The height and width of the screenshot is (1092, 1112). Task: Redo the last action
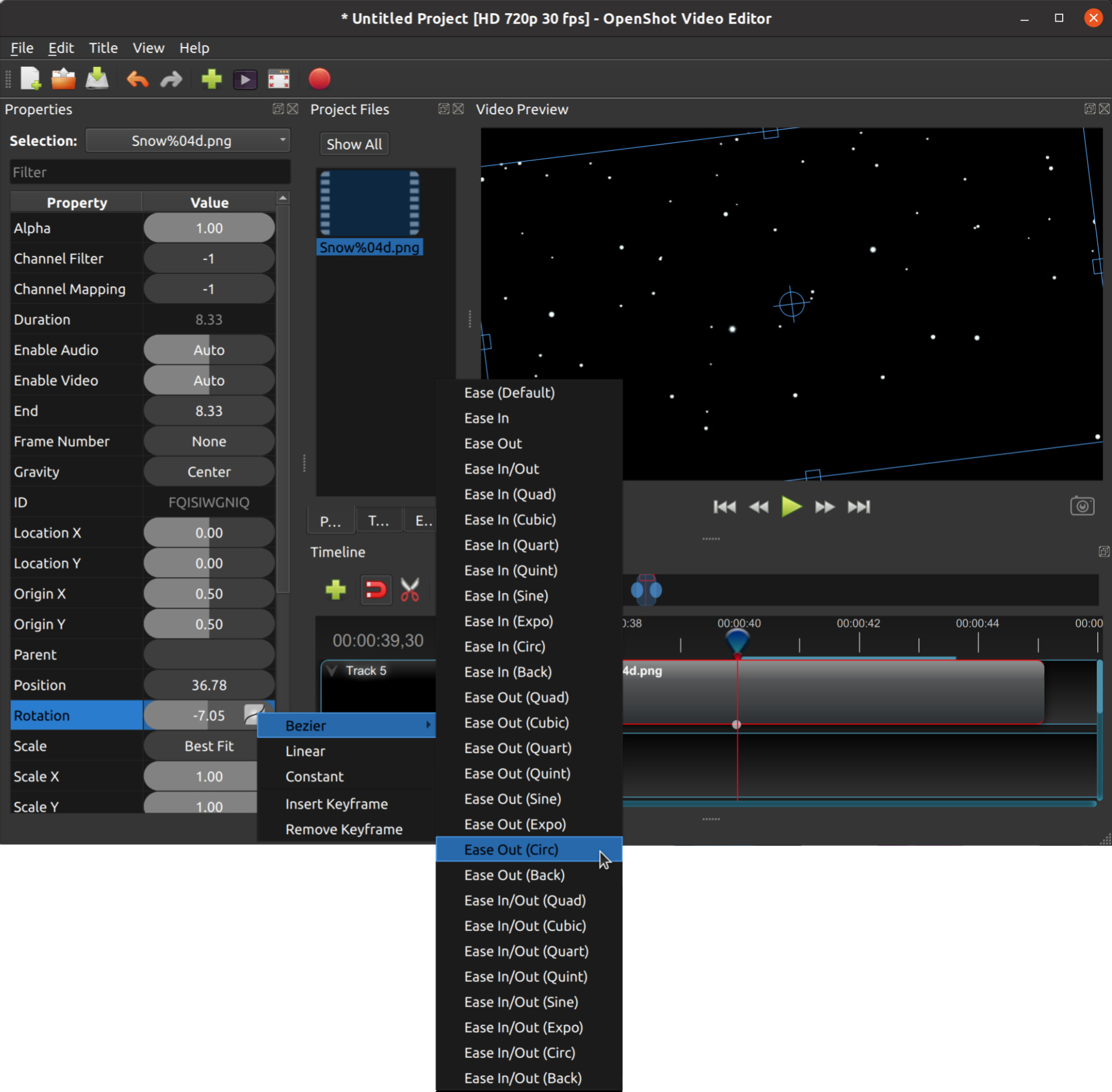[x=171, y=79]
